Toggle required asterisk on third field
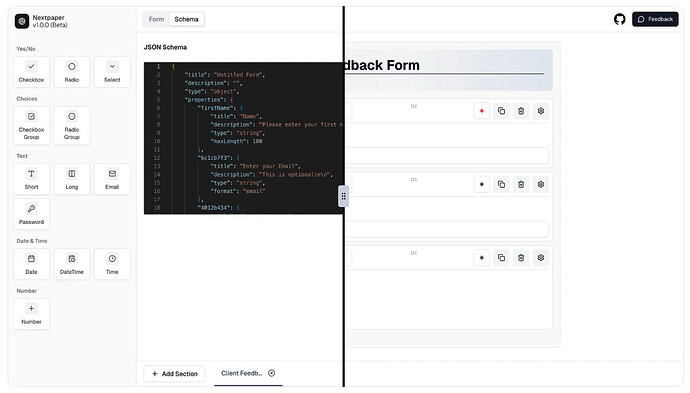The height and width of the screenshot is (393, 690). pos(481,258)
